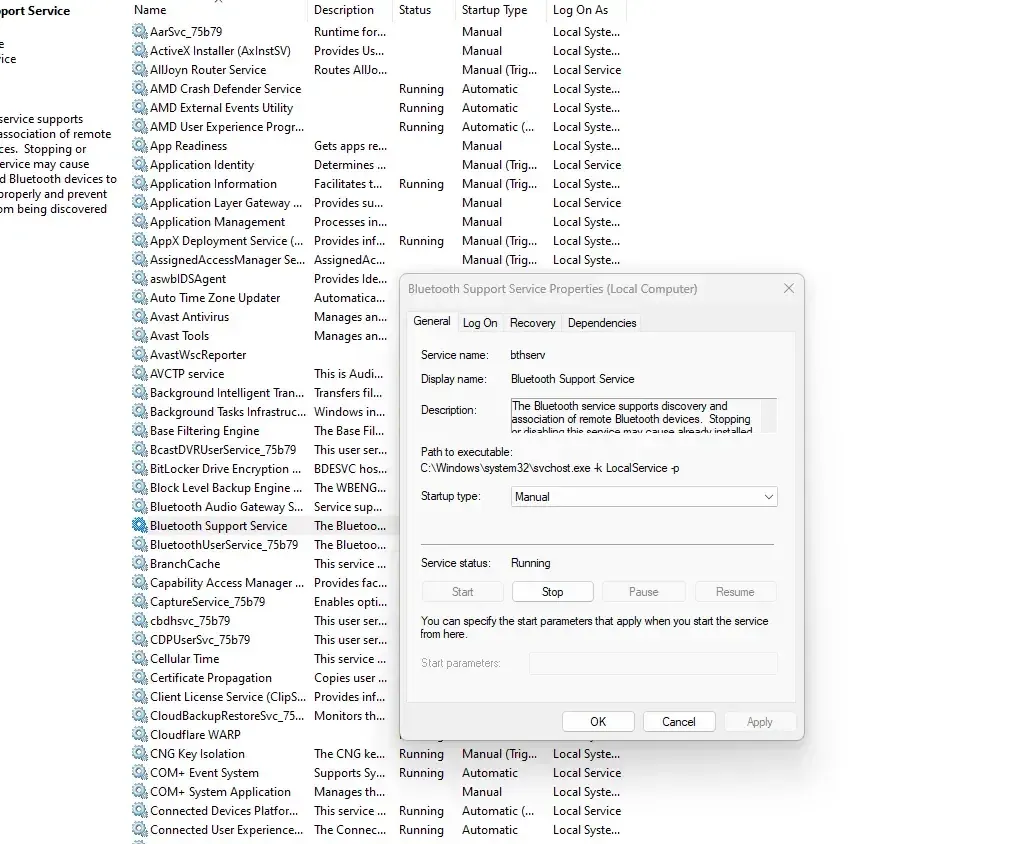Screen dimensions: 1016x844
Task: Sort the list by Startup Type column
Action: pyautogui.click(x=494, y=10)
